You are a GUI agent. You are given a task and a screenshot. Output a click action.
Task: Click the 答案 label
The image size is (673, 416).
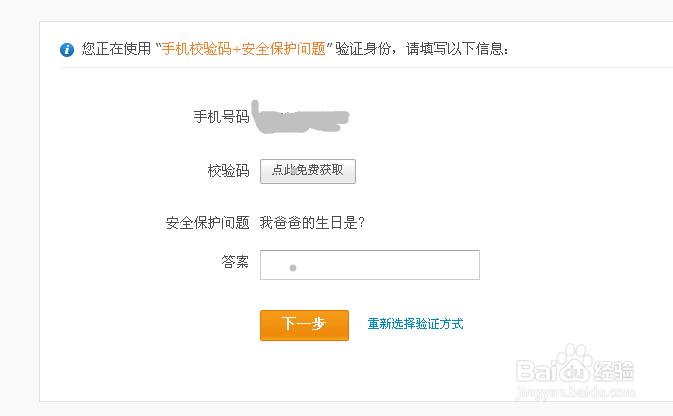point(235,261)
